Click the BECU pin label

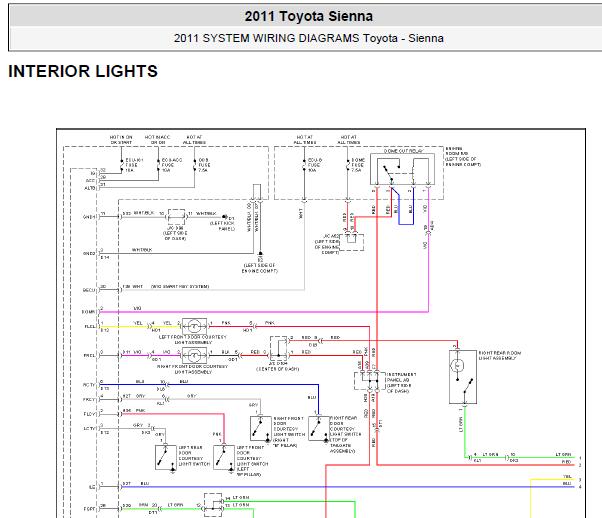click(89, 290)
